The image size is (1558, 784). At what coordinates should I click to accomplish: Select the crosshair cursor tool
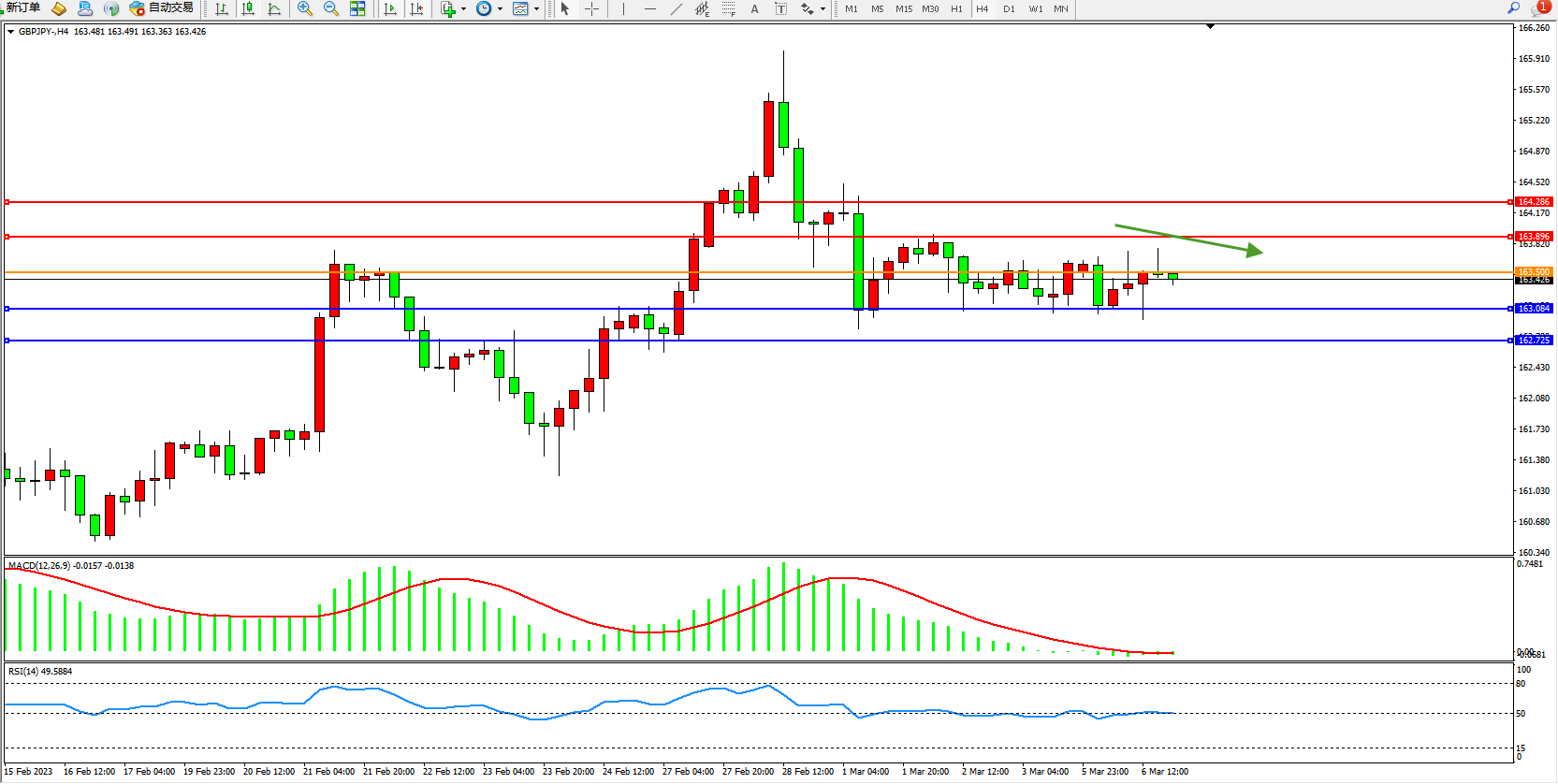coord(591,8)
